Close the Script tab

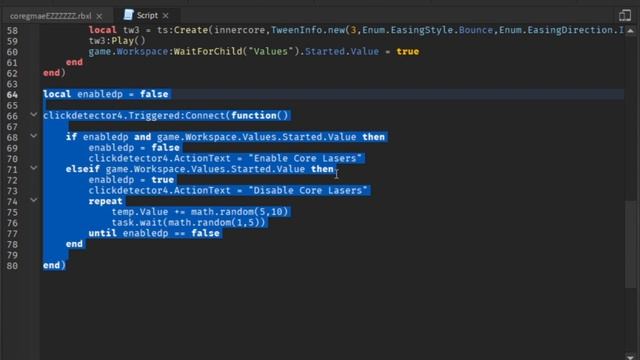165,16
